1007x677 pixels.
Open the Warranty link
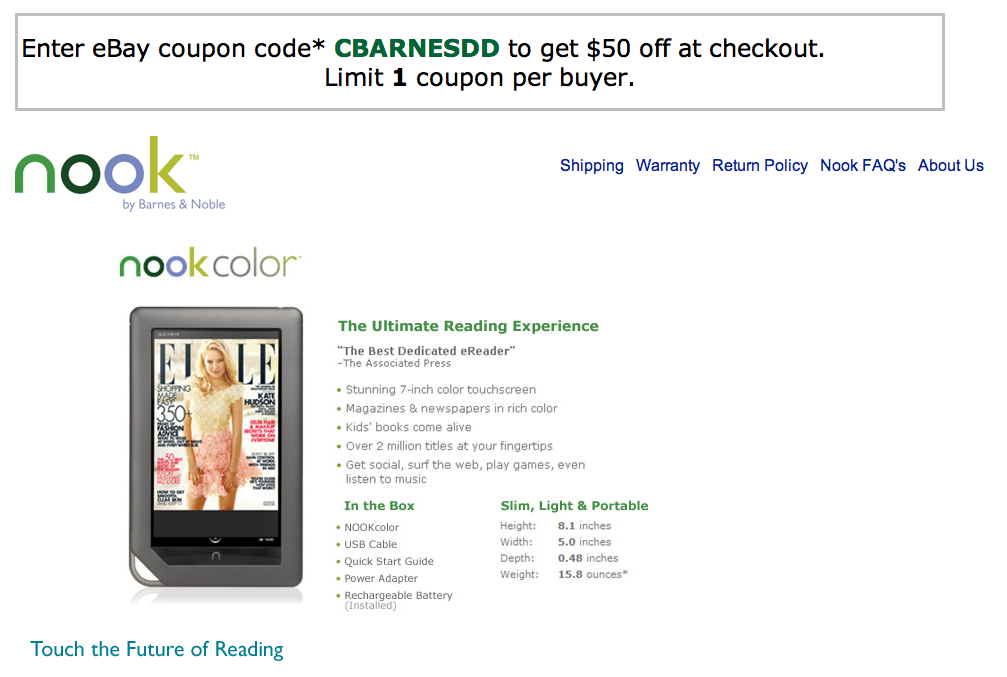click(x=668, y=166)
